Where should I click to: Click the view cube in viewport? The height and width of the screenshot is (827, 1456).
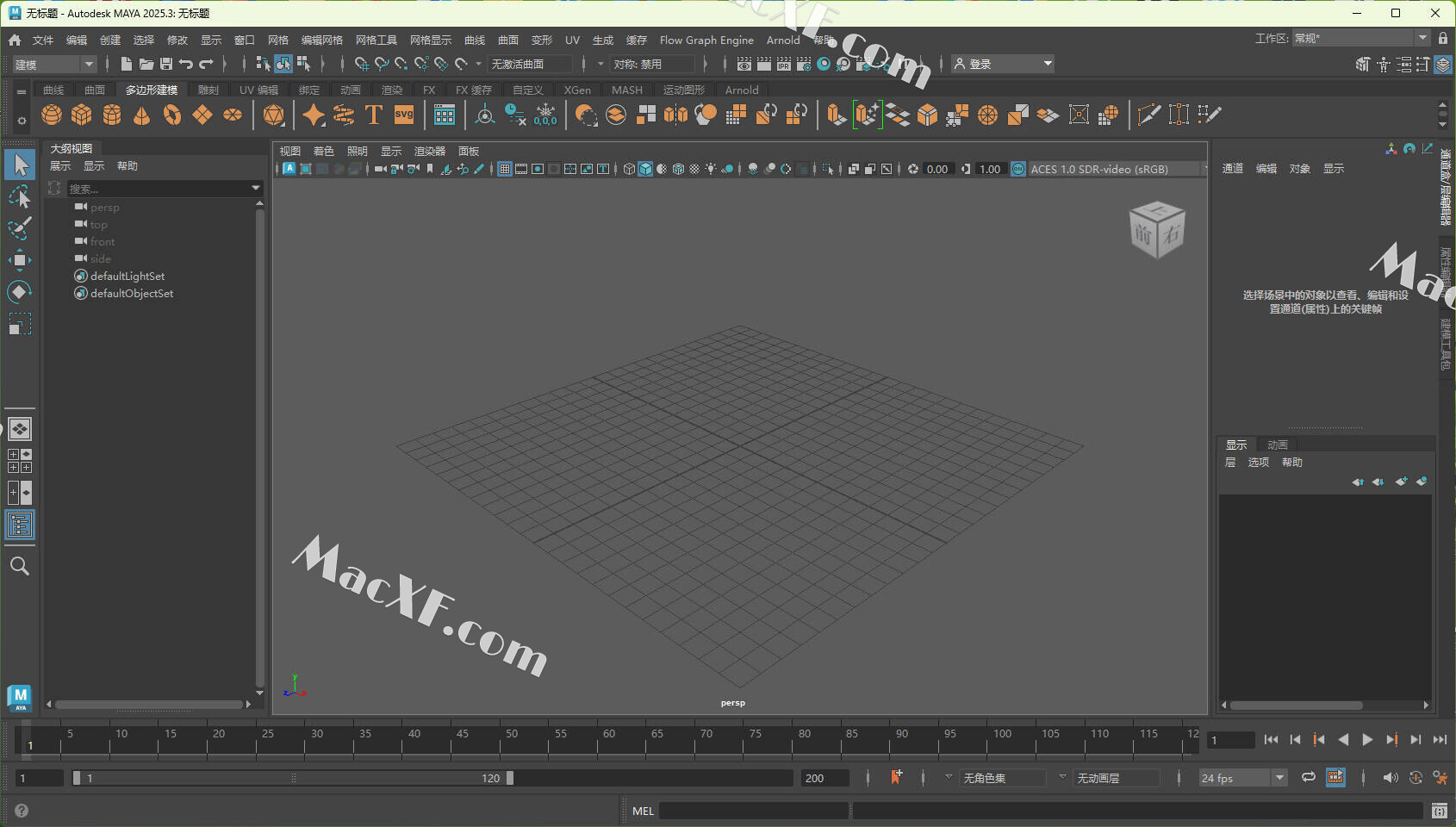pos(1156,230)
